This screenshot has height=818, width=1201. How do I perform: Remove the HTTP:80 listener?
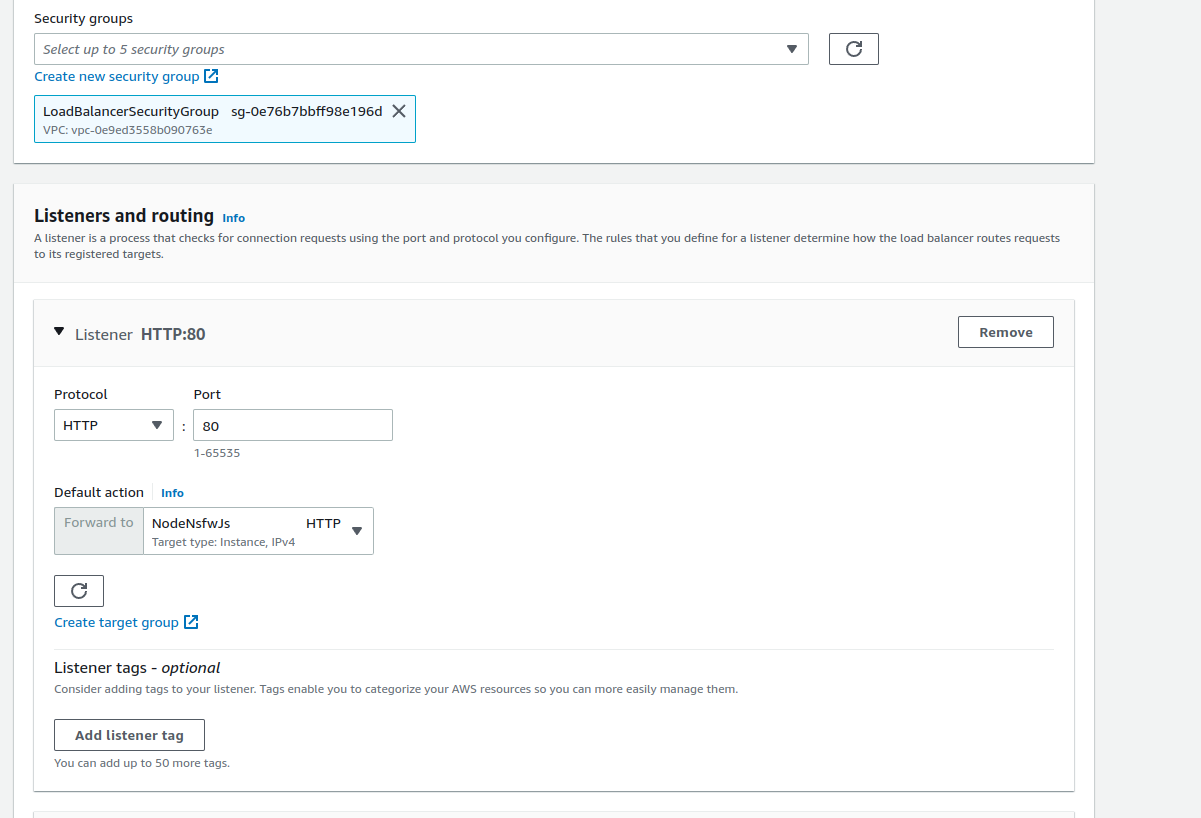click(1005, 332)
